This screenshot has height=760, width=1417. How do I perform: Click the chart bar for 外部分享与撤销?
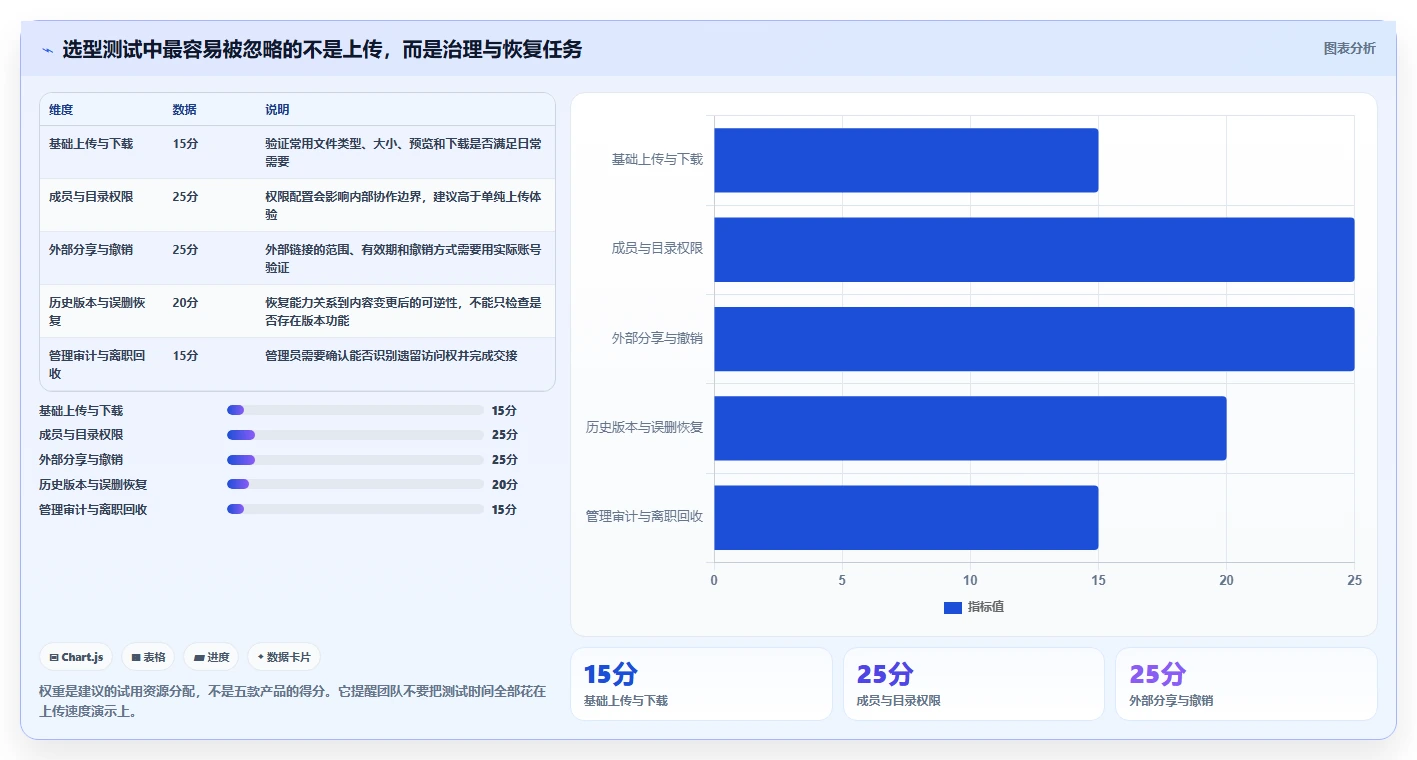(1034, 338)
